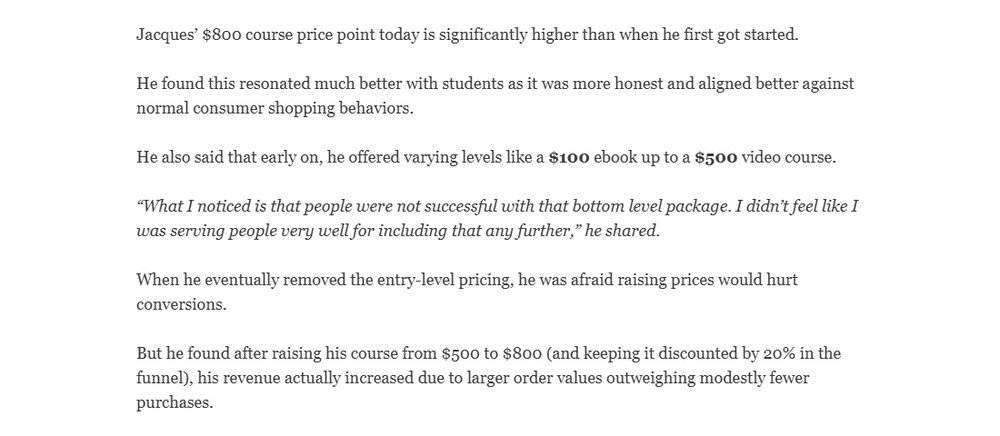1000x436 pixels.
Task: Click the words 'he shared' after the quote
Action: point(622,231)
